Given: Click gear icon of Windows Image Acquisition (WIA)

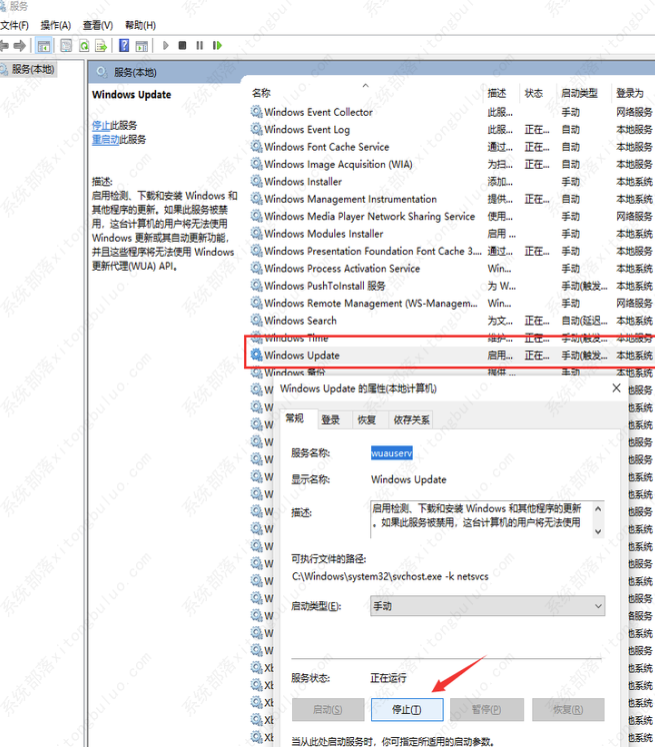Looking at the screenshot, I should point(256,164).
